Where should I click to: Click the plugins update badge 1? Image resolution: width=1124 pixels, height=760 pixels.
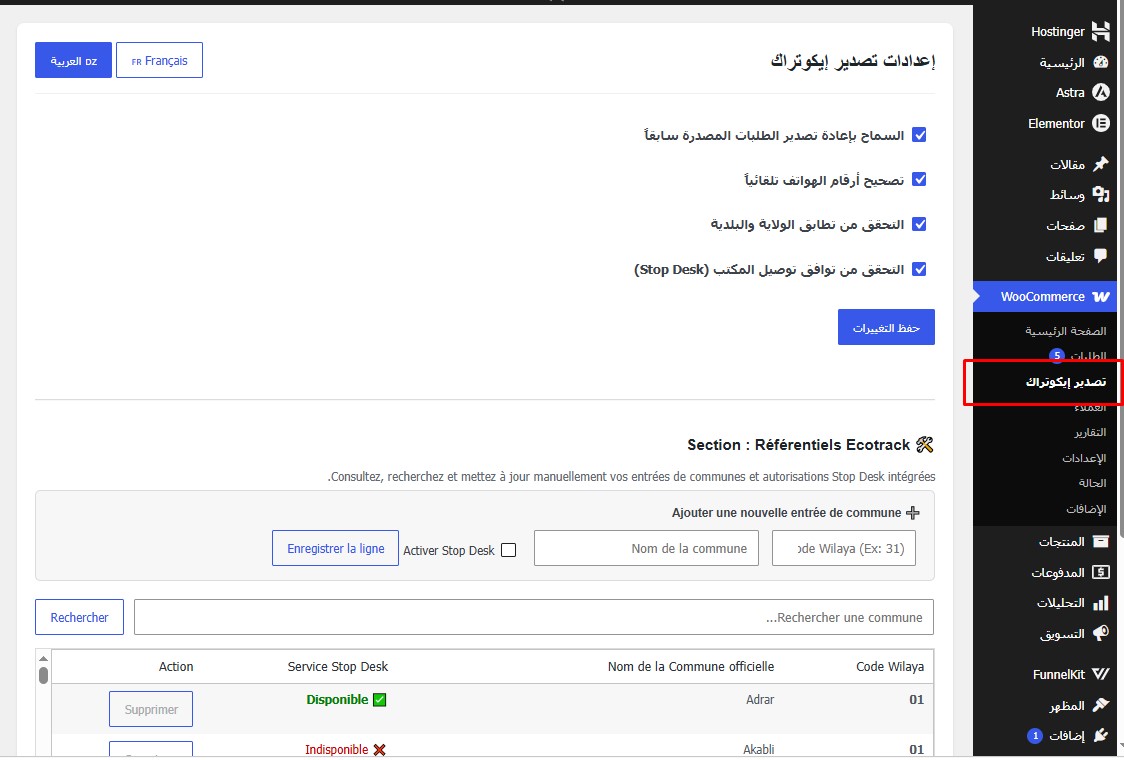click(x=1034, y=736)
